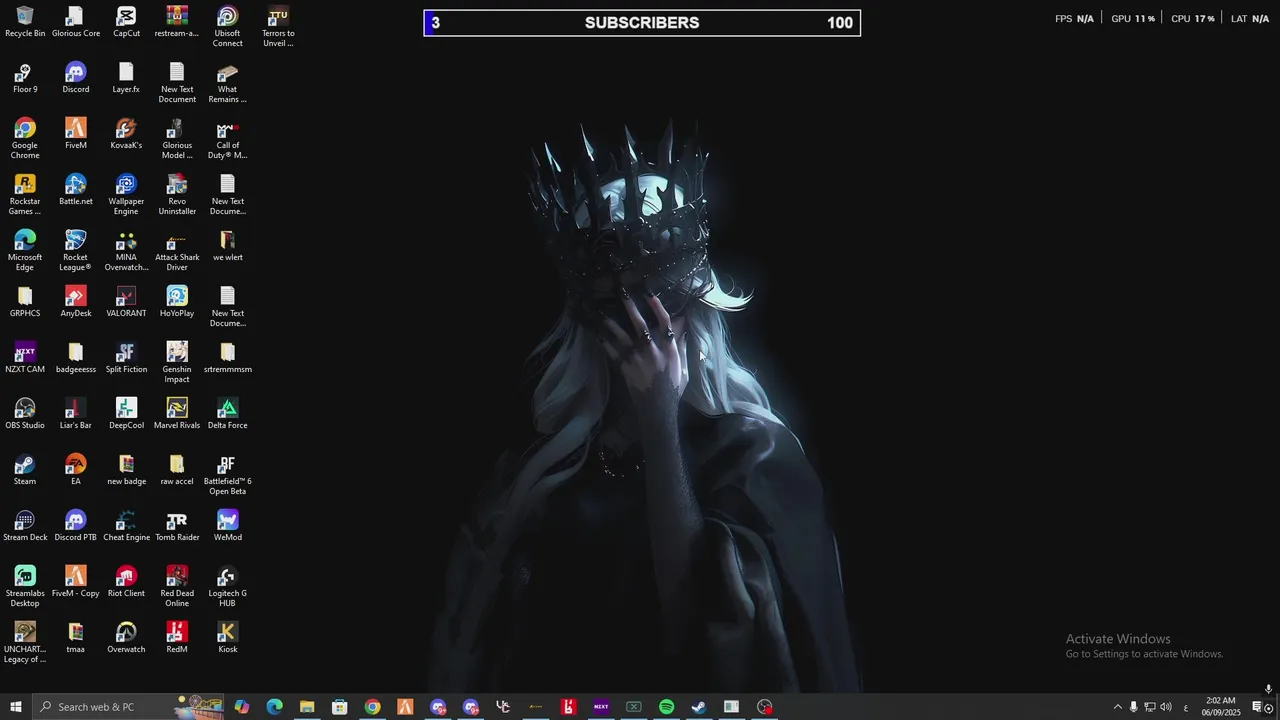This screenshot has width=1280, height=720.
Task: Open Spotify from the taskbar
Action: click(x=666, y=707)
